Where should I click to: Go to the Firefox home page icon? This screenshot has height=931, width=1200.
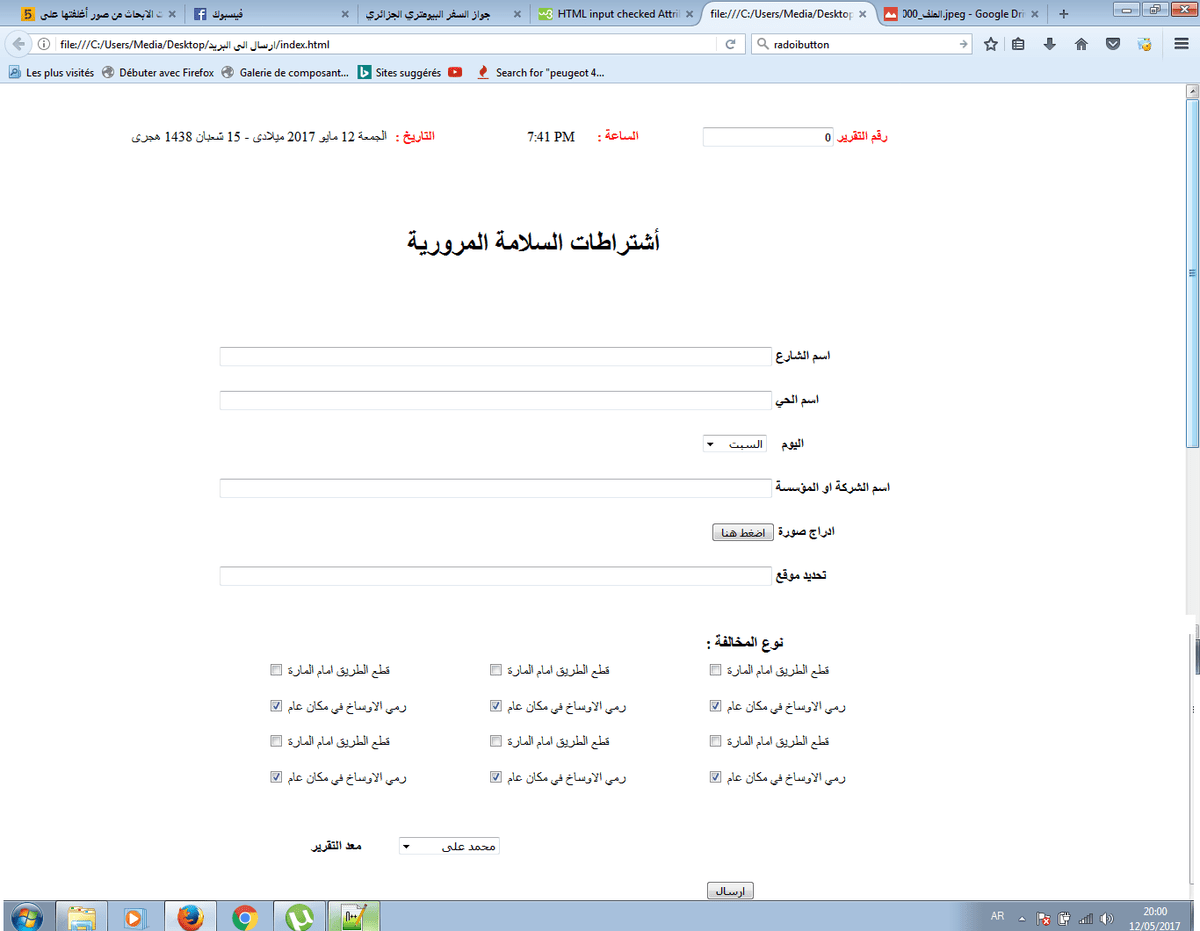pos(1081,45)
